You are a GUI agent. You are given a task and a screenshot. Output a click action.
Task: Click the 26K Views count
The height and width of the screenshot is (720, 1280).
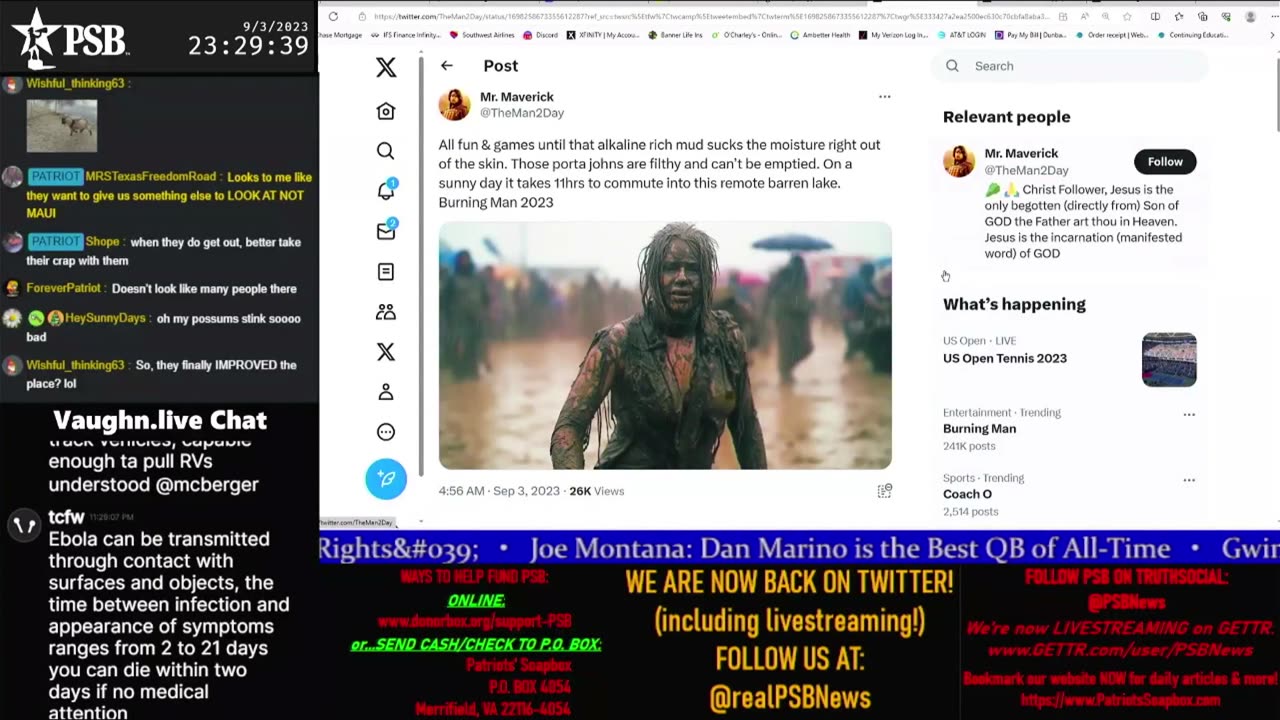pos(596,491)
